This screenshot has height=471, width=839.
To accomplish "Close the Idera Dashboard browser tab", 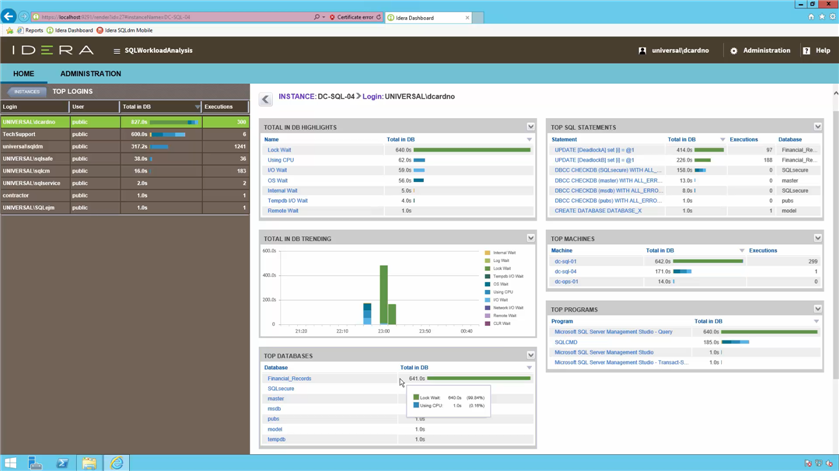I will click(467, 18).
